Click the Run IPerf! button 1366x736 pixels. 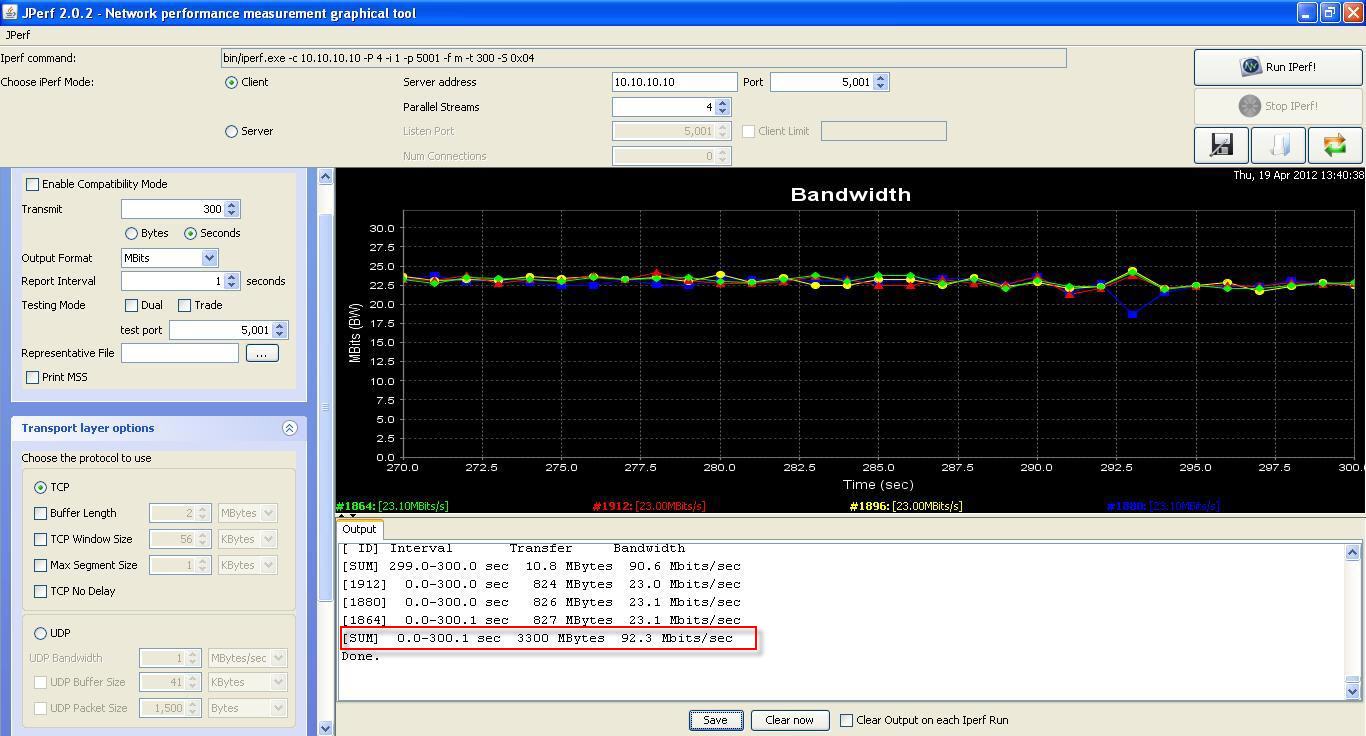(x=1278, y=67)
